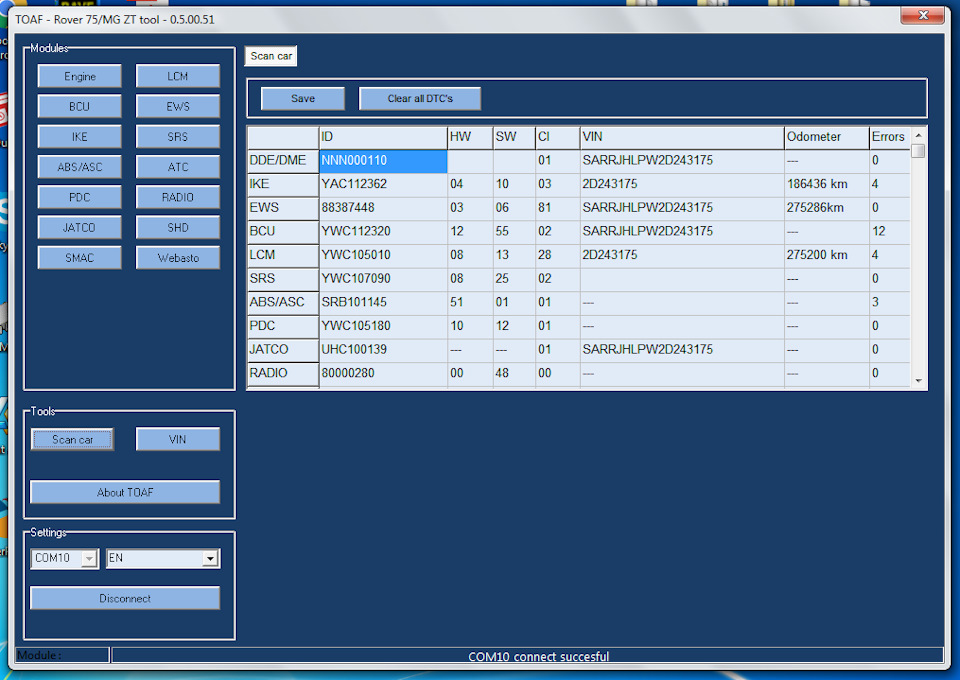Select CI column header
Screen dimensions: 960x680
(x=558, y=137)
